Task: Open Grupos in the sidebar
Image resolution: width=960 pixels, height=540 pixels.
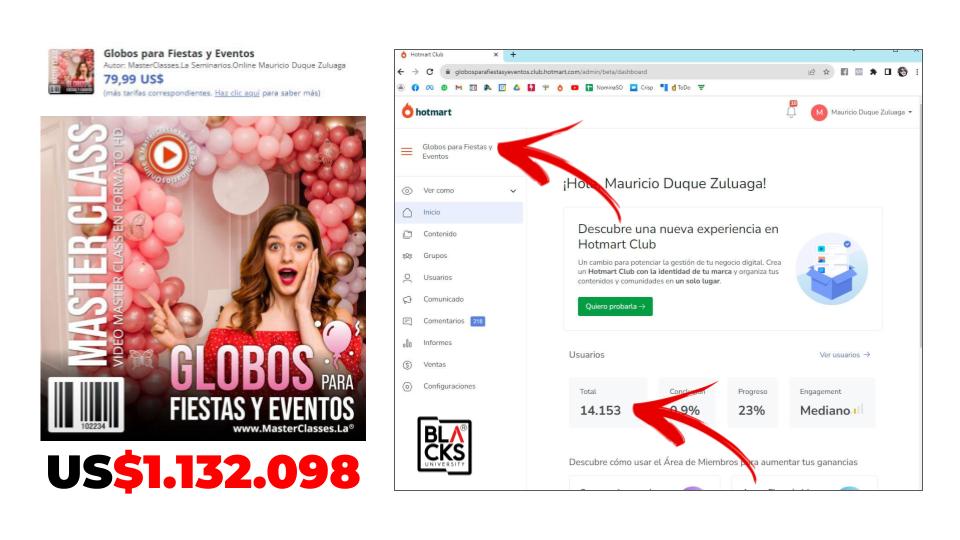Action: 435,256
